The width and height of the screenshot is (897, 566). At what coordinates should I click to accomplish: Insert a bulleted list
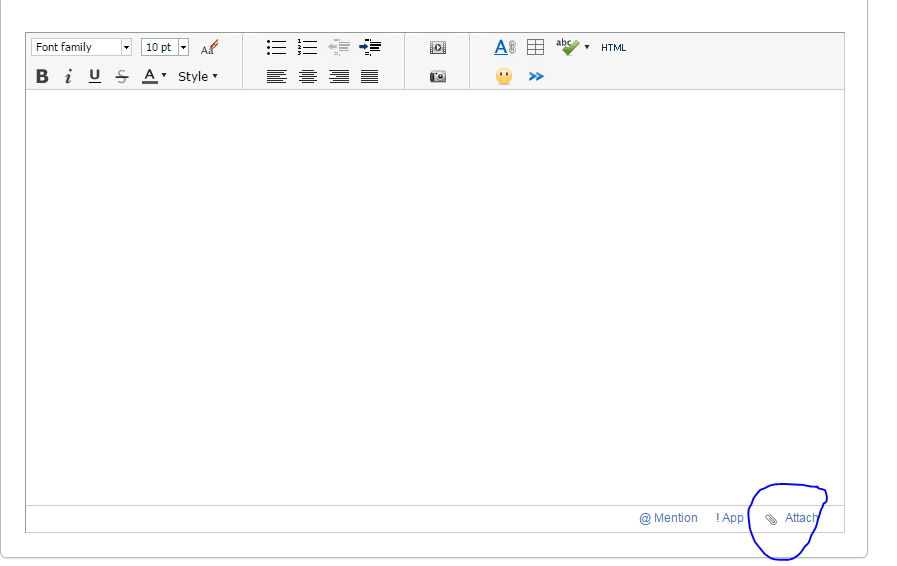pos(276,48)
